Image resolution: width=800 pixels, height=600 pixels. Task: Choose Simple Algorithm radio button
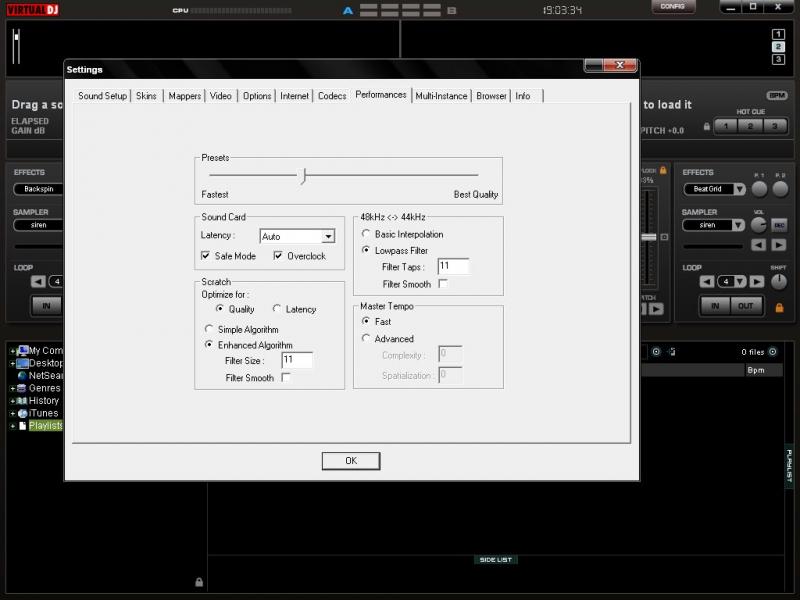click(209, 329)
